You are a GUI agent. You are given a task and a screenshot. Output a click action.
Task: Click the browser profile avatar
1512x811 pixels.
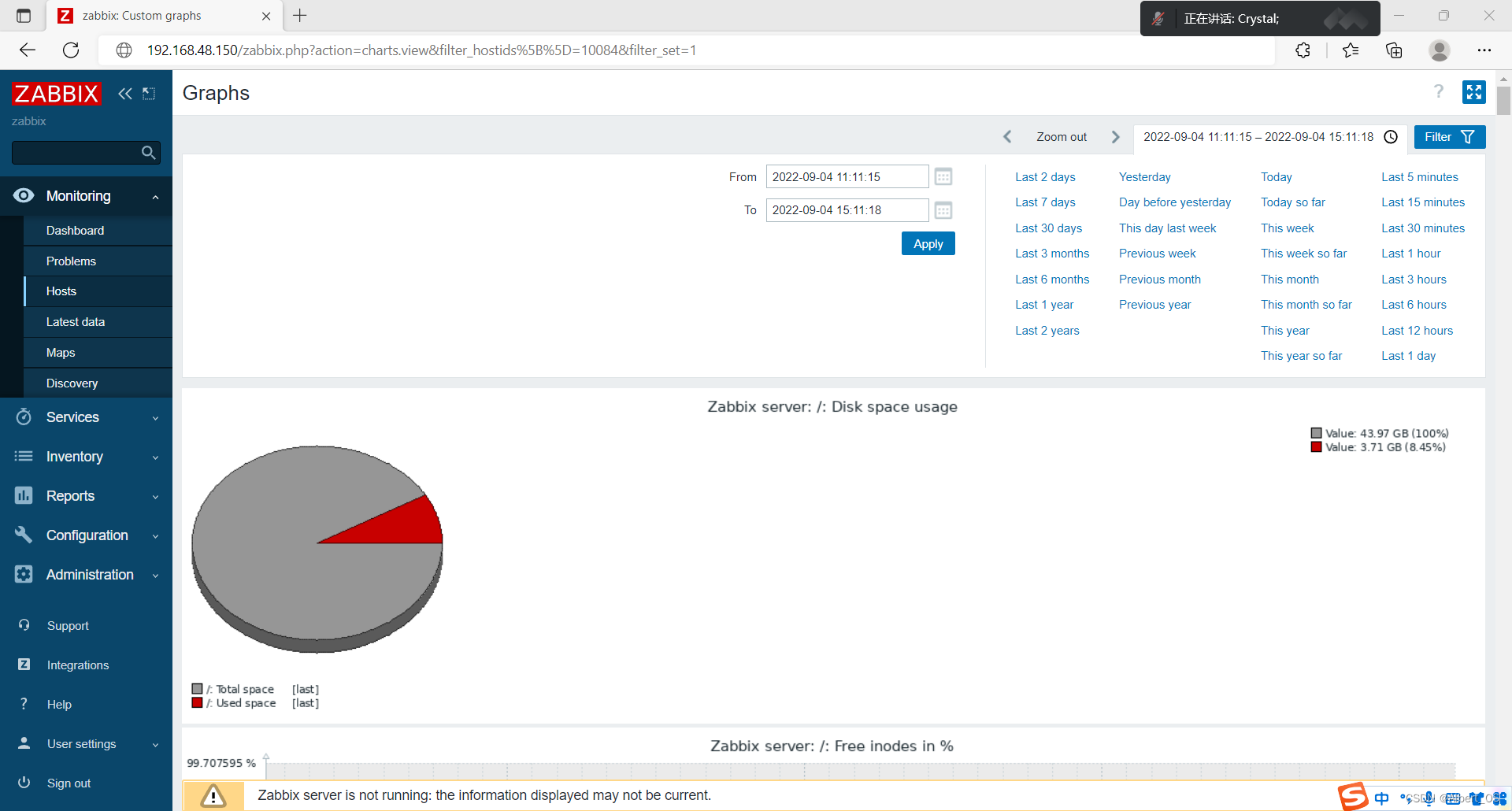pyautogui.click(x=1440, y=50)
